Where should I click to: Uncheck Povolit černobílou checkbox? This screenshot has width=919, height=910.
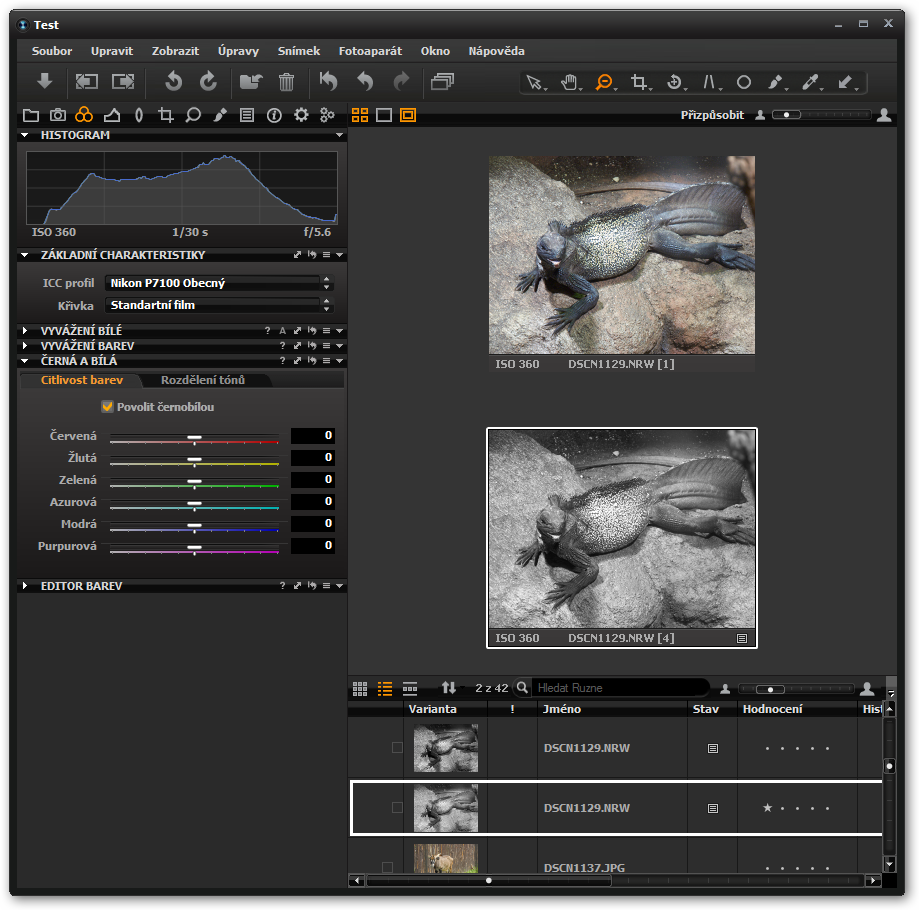(107, 407)
